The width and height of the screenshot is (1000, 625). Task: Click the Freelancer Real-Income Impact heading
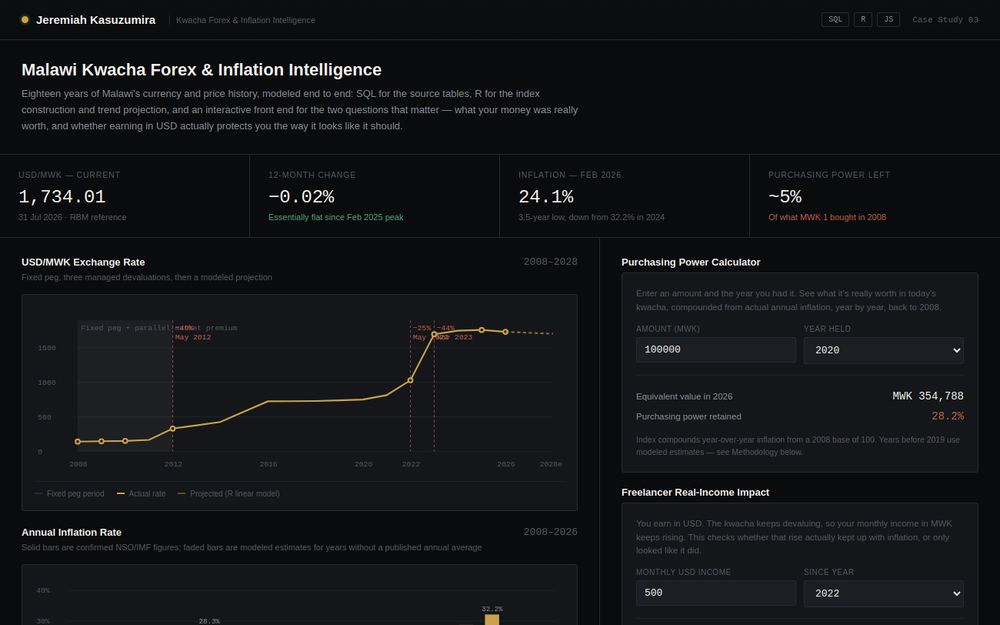[x=695, y=492]
